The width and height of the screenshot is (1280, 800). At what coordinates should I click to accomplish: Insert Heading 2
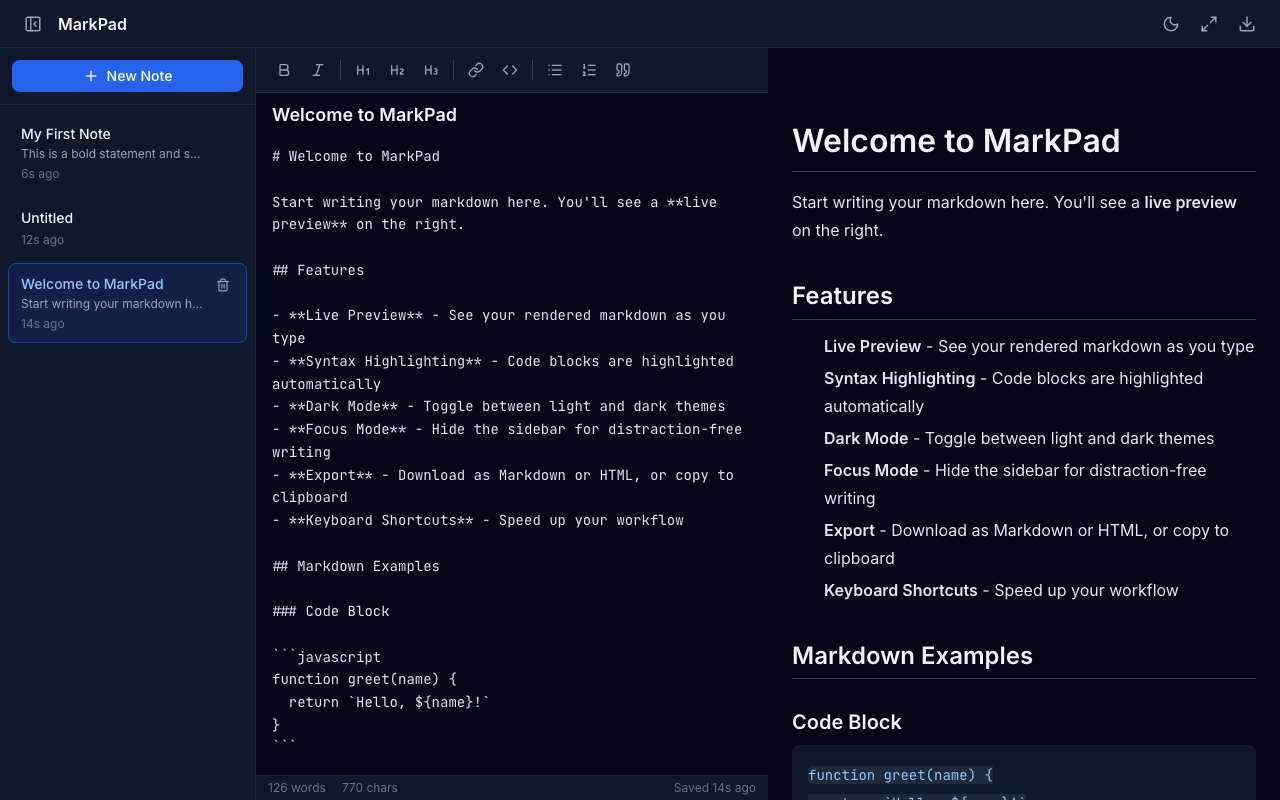397,70
